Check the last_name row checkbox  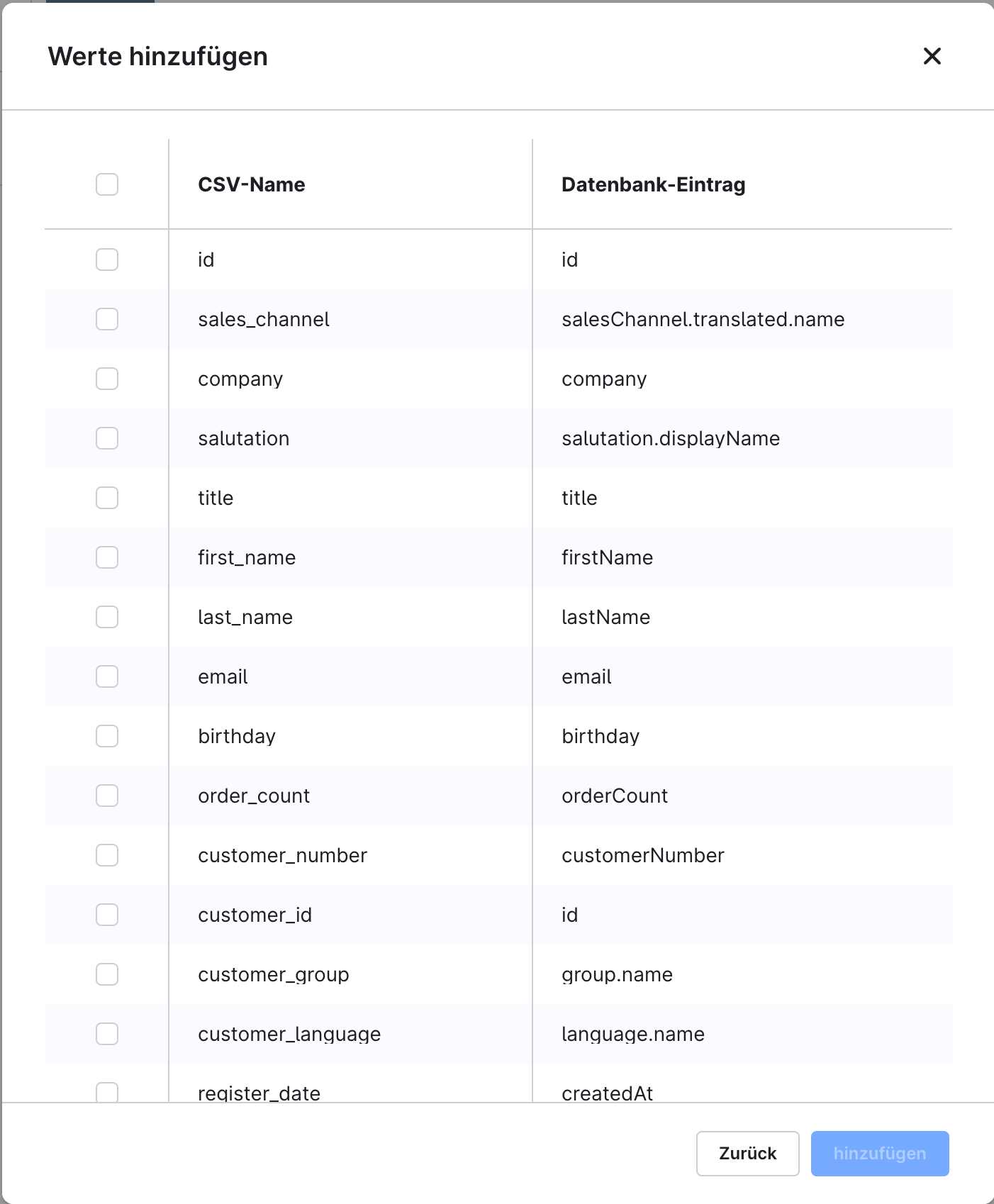(x=106, y=617)
